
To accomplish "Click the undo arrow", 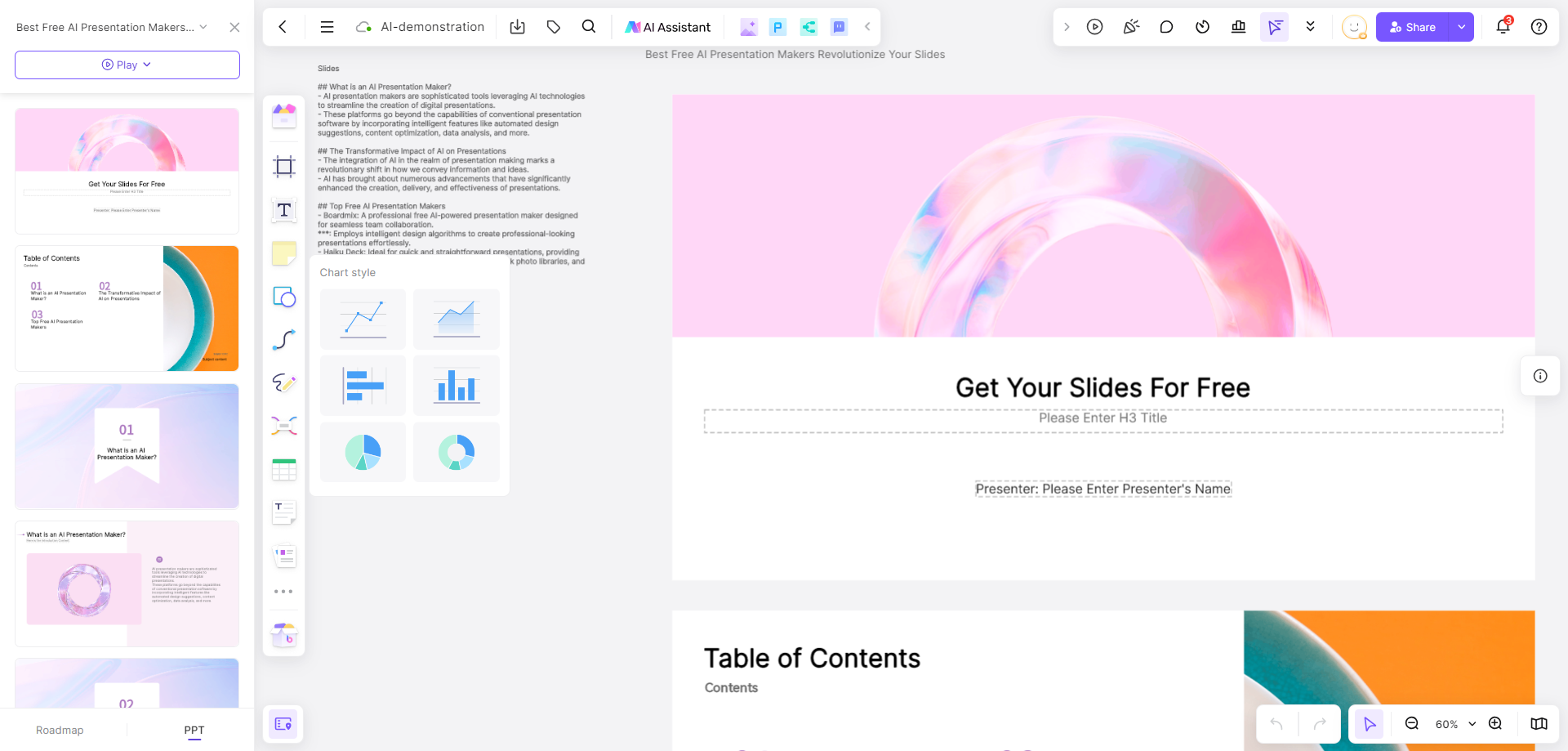I will pos(1276,723).
